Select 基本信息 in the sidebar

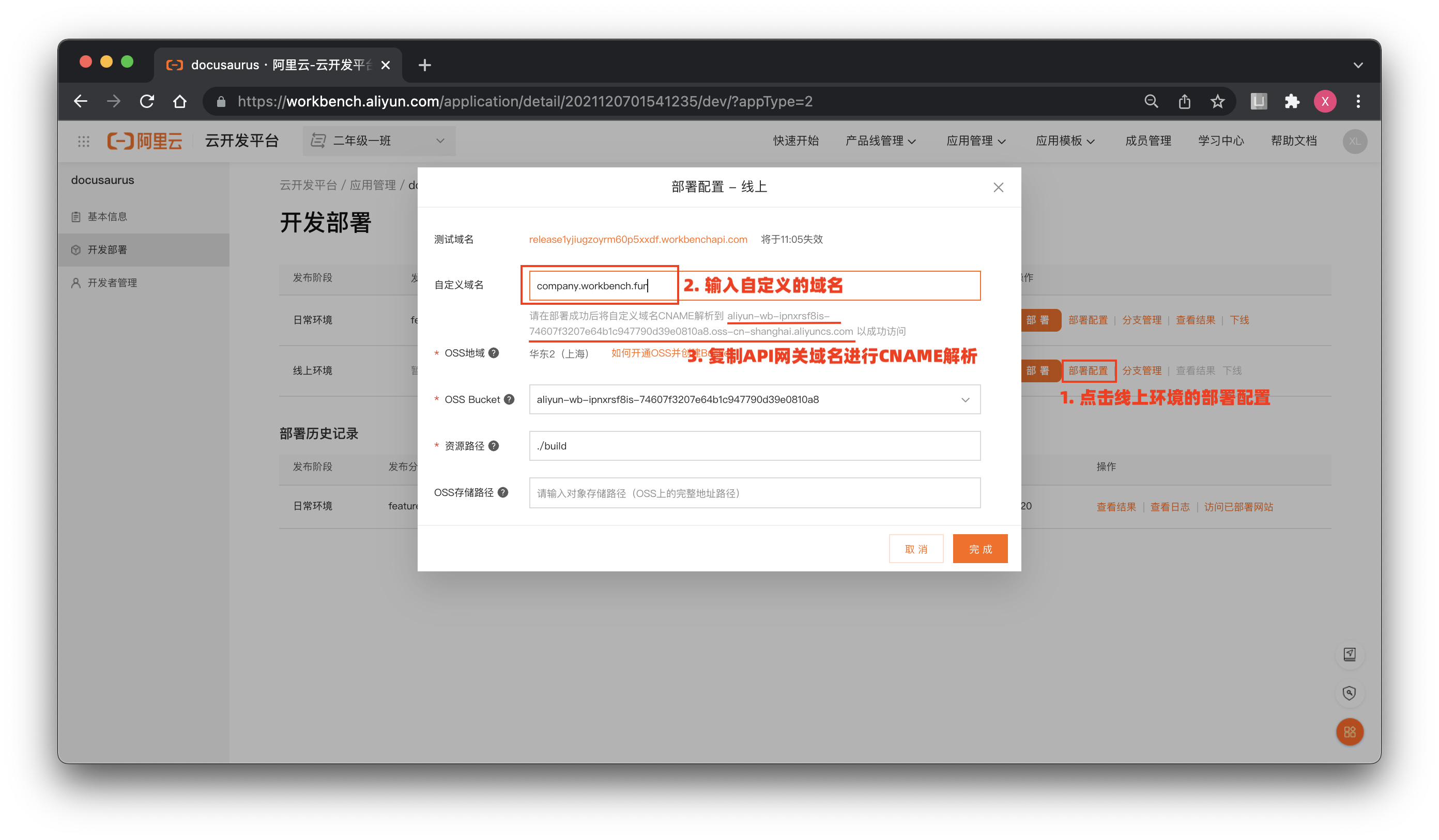click(108, 217)
